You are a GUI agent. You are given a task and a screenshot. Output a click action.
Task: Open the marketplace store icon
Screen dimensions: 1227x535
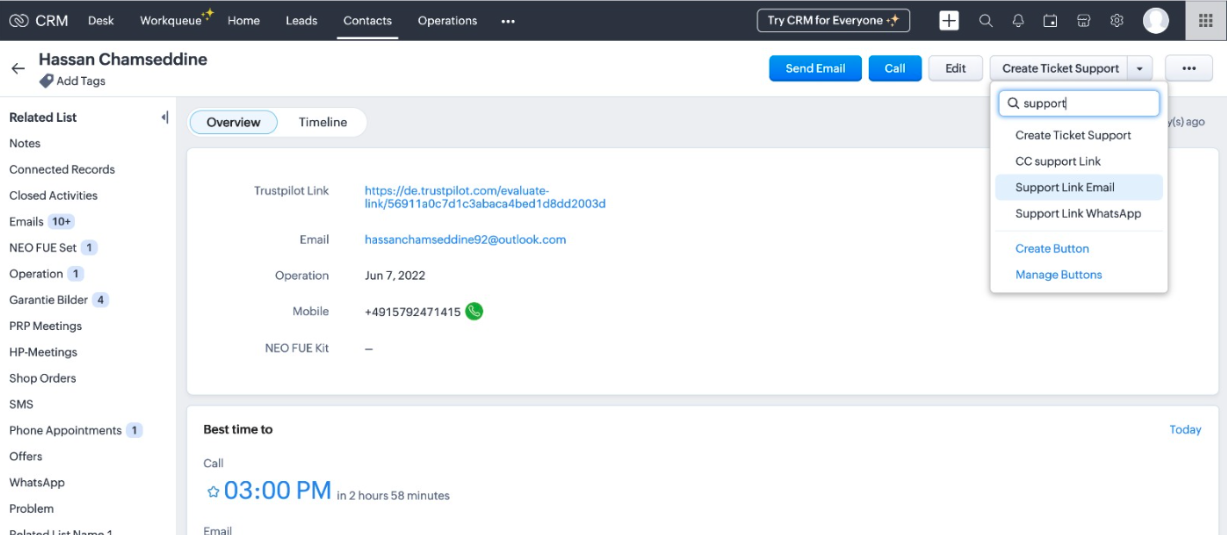(1083, 20)
